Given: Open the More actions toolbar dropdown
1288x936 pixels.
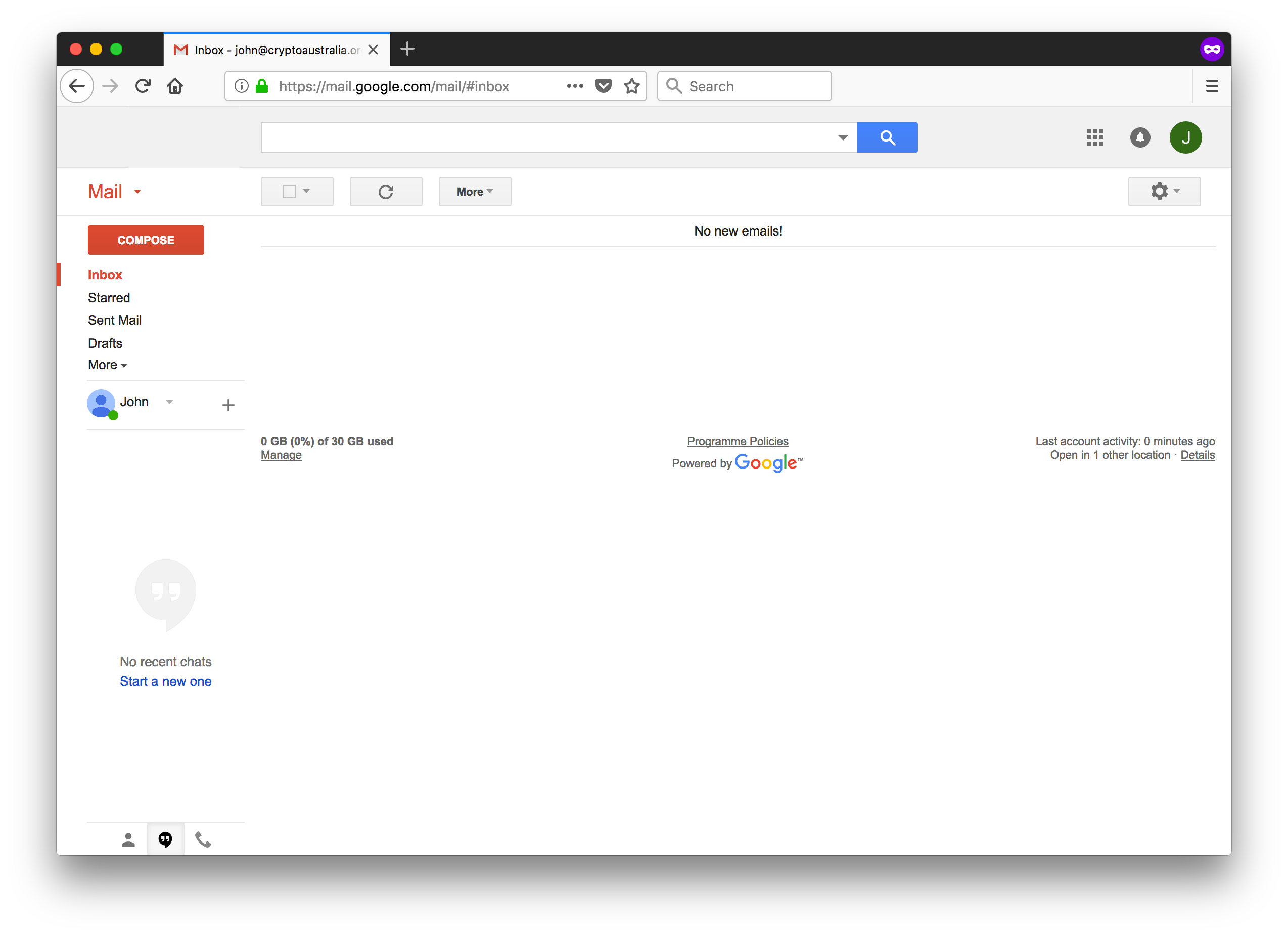Looking at the screenshot, I should coord(475,192).
